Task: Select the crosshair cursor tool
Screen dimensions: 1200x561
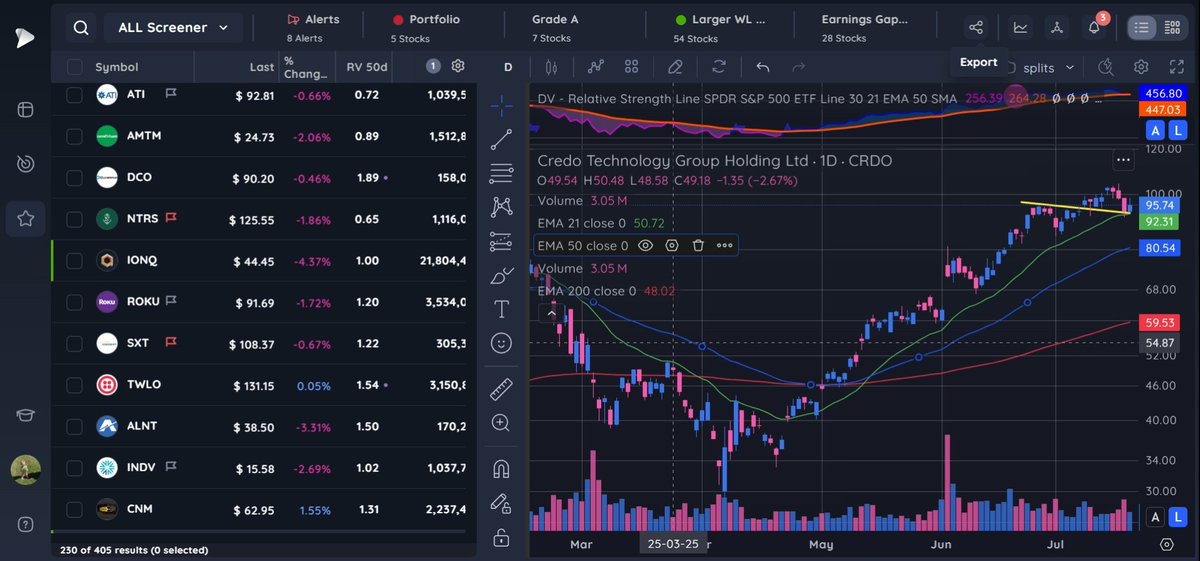Action: [502, 105]
